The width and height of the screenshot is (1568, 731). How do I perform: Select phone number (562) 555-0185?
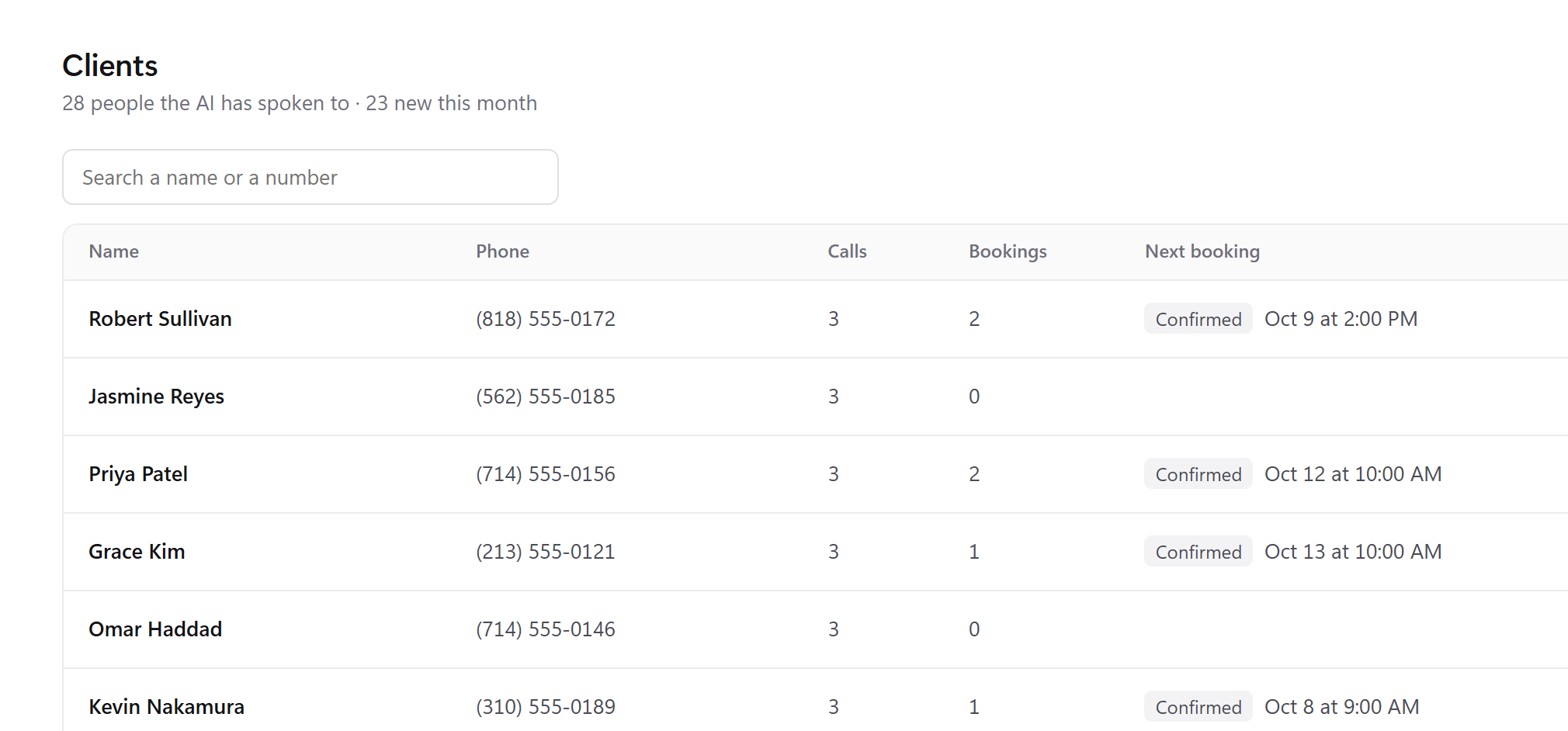[x=546, y=397]
